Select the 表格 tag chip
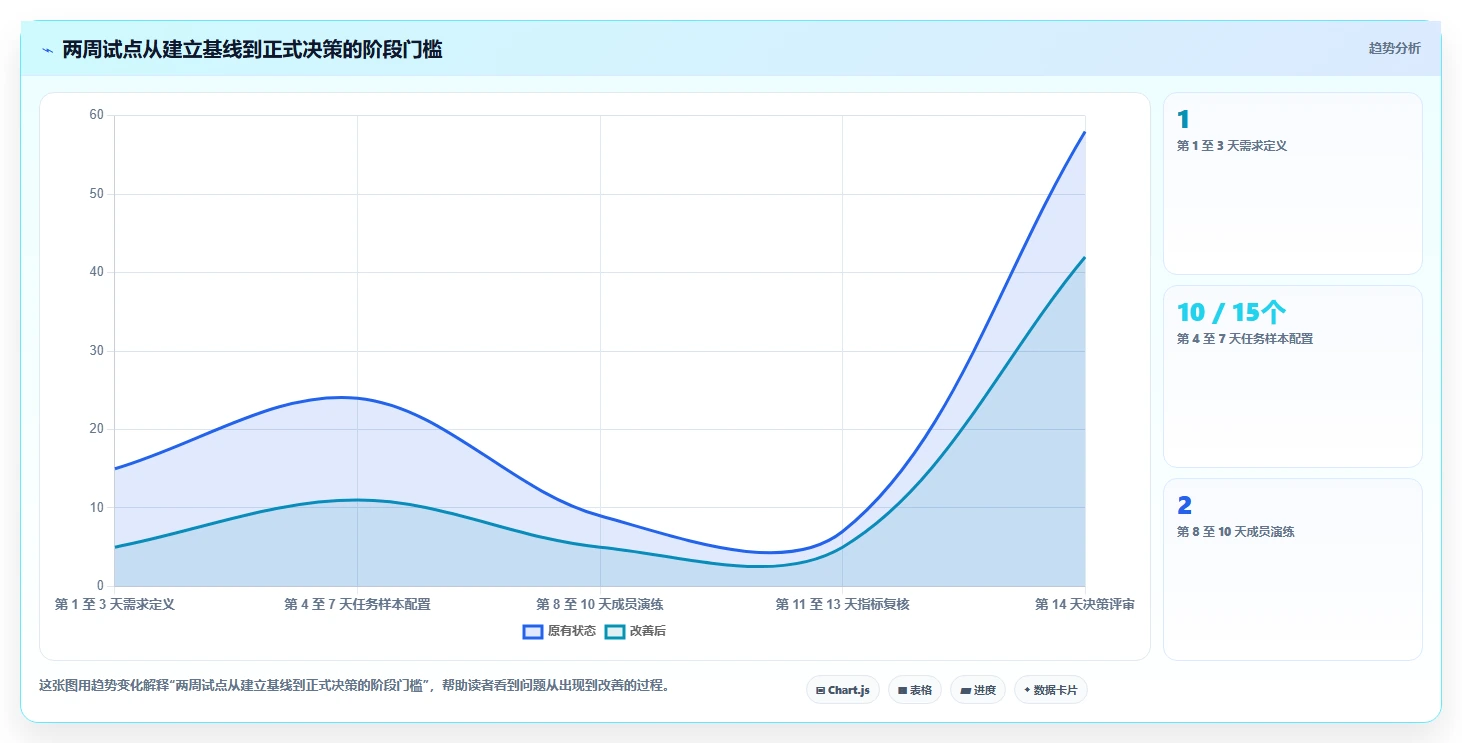Viewport: 1462px width, 743px height. tap(915, 690)
